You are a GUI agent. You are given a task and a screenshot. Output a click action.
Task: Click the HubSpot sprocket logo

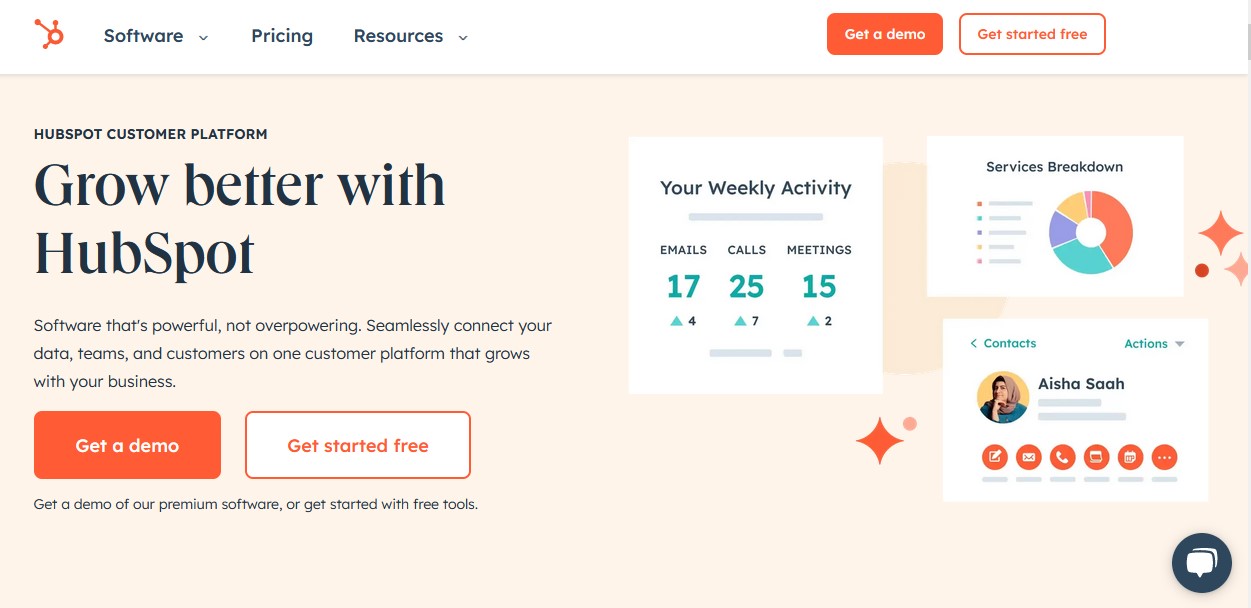49,33
